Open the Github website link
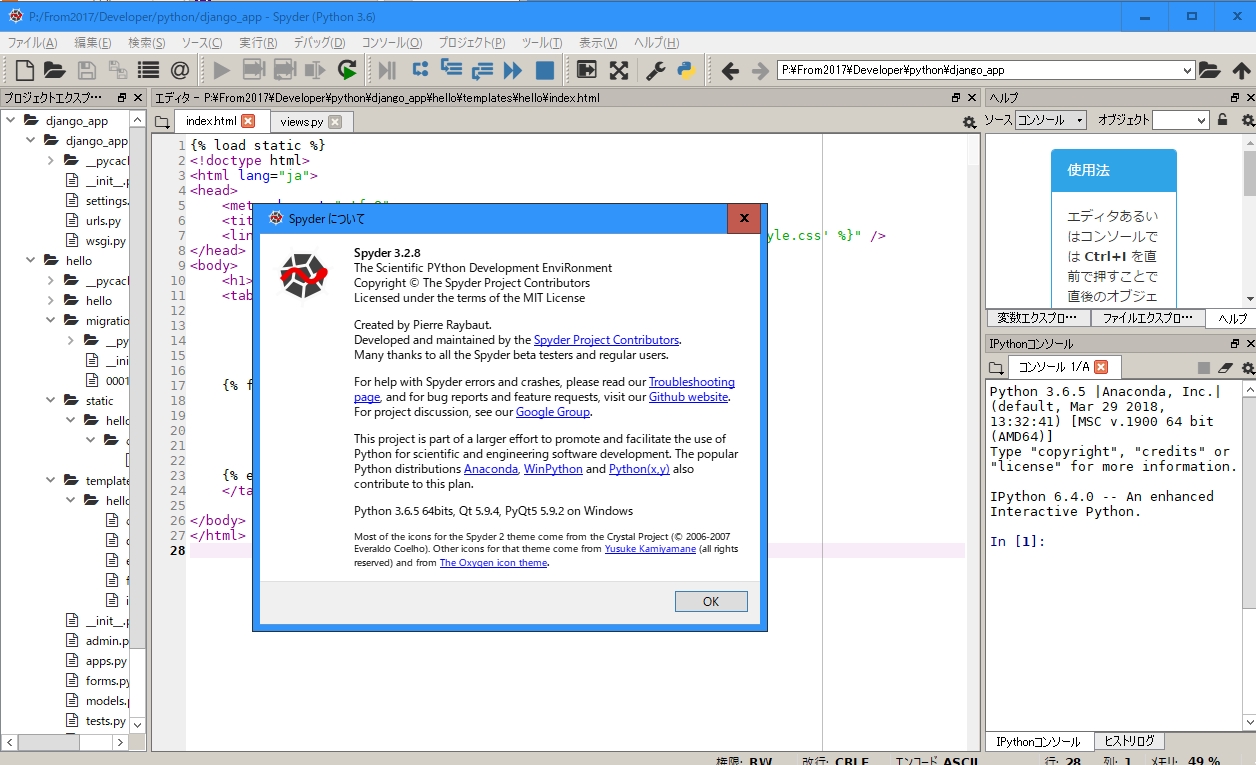Viewport: 1256px width, 765px height. [689, 397]
